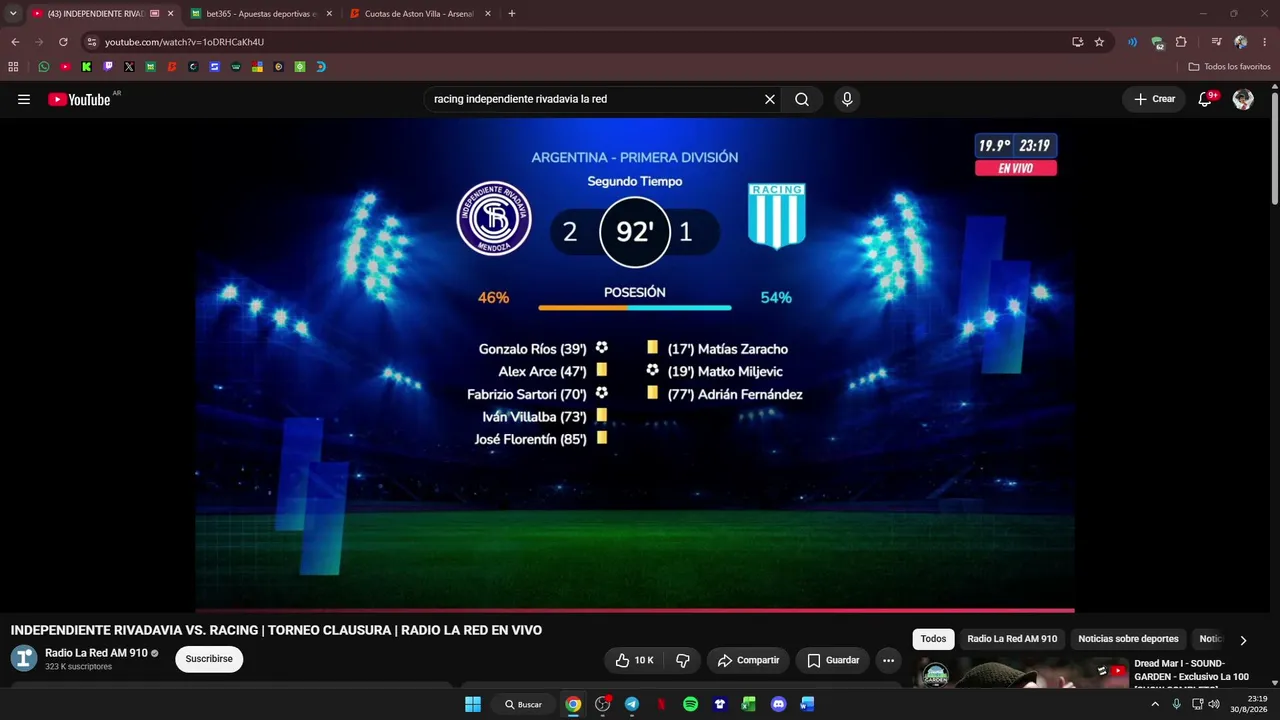The image size is (1280, 720).
Task: Expand the tab search dropdown
Action: [x=13, y=14]
